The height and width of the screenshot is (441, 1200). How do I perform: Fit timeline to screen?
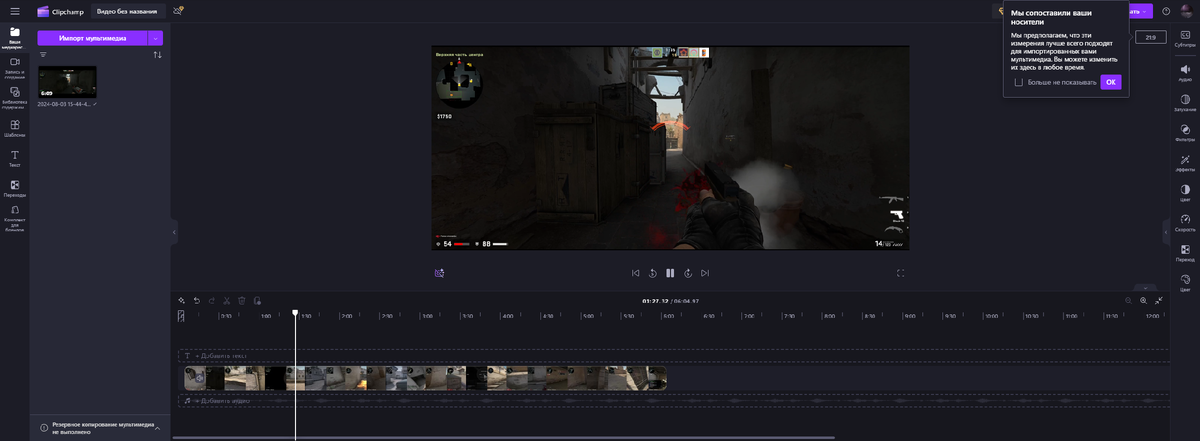(x=1159, y=300)
